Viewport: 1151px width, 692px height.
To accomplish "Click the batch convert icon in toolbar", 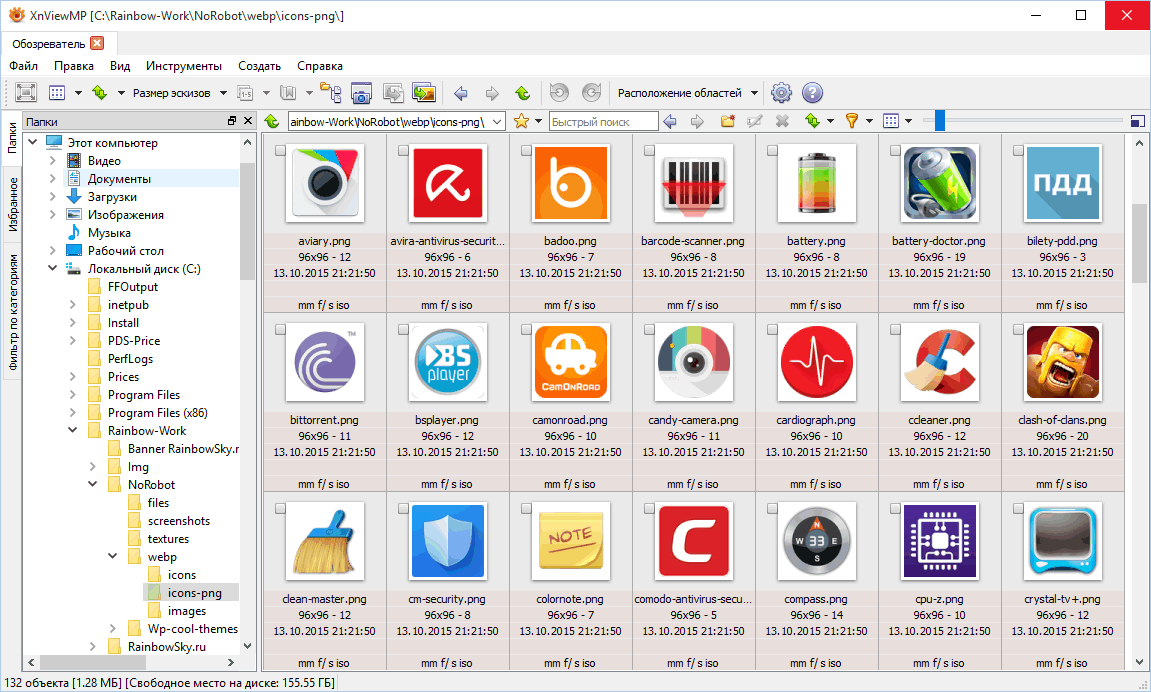I will tap(393, 93).
